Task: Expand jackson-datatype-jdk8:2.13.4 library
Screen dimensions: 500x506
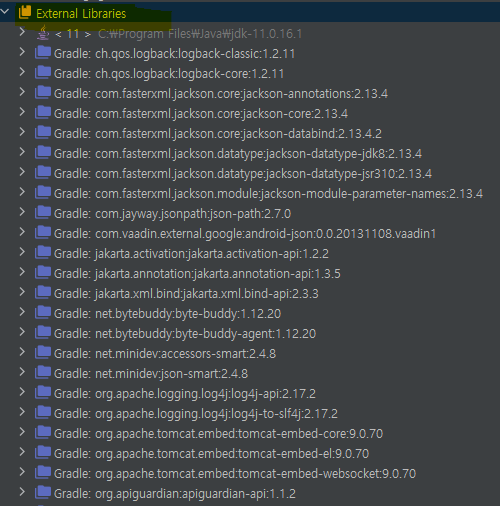Action: pyautogui.click(x=22, y=152)
